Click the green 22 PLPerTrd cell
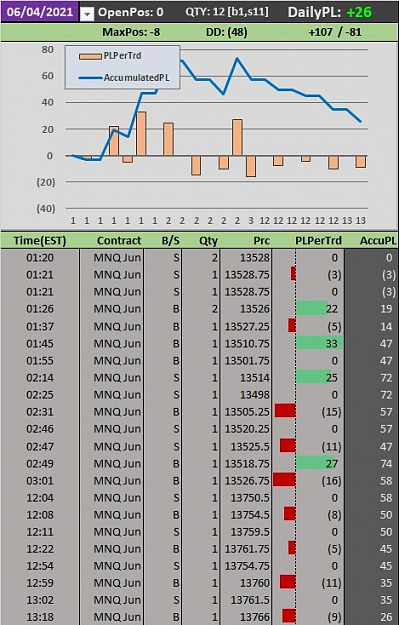 [320, 309]
